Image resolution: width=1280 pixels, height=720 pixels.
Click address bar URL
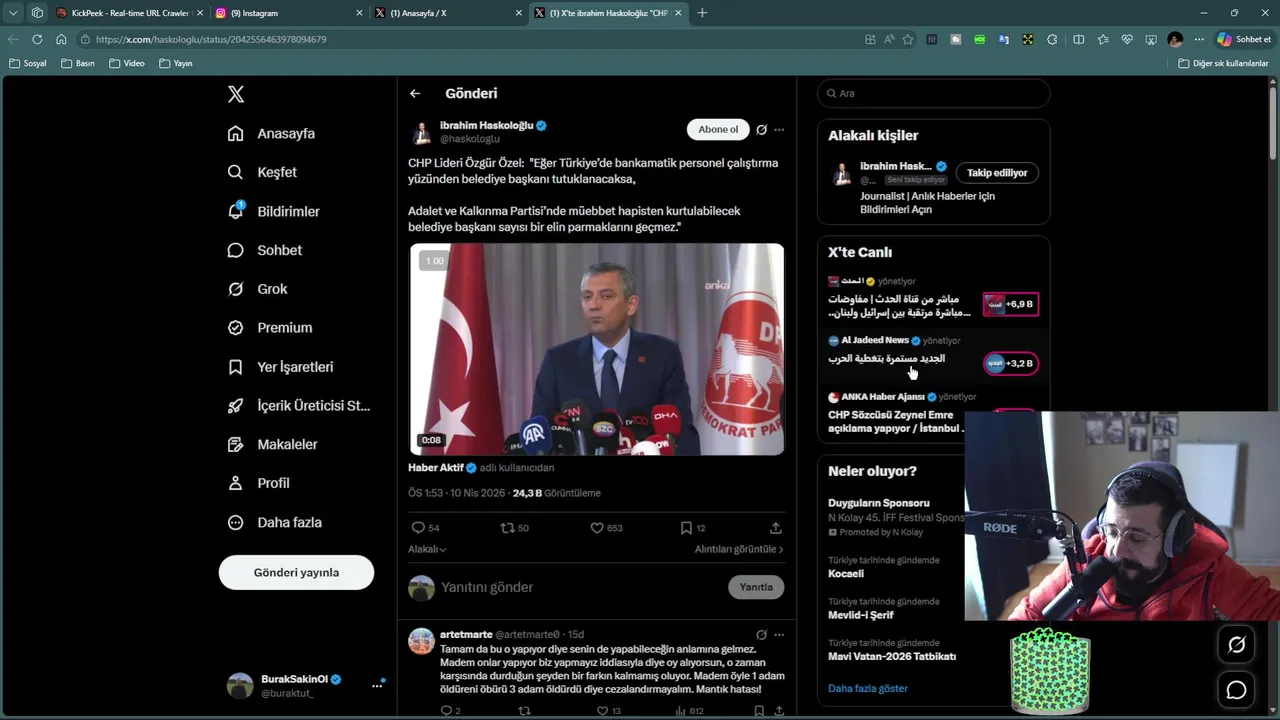(x=211, y=39)
